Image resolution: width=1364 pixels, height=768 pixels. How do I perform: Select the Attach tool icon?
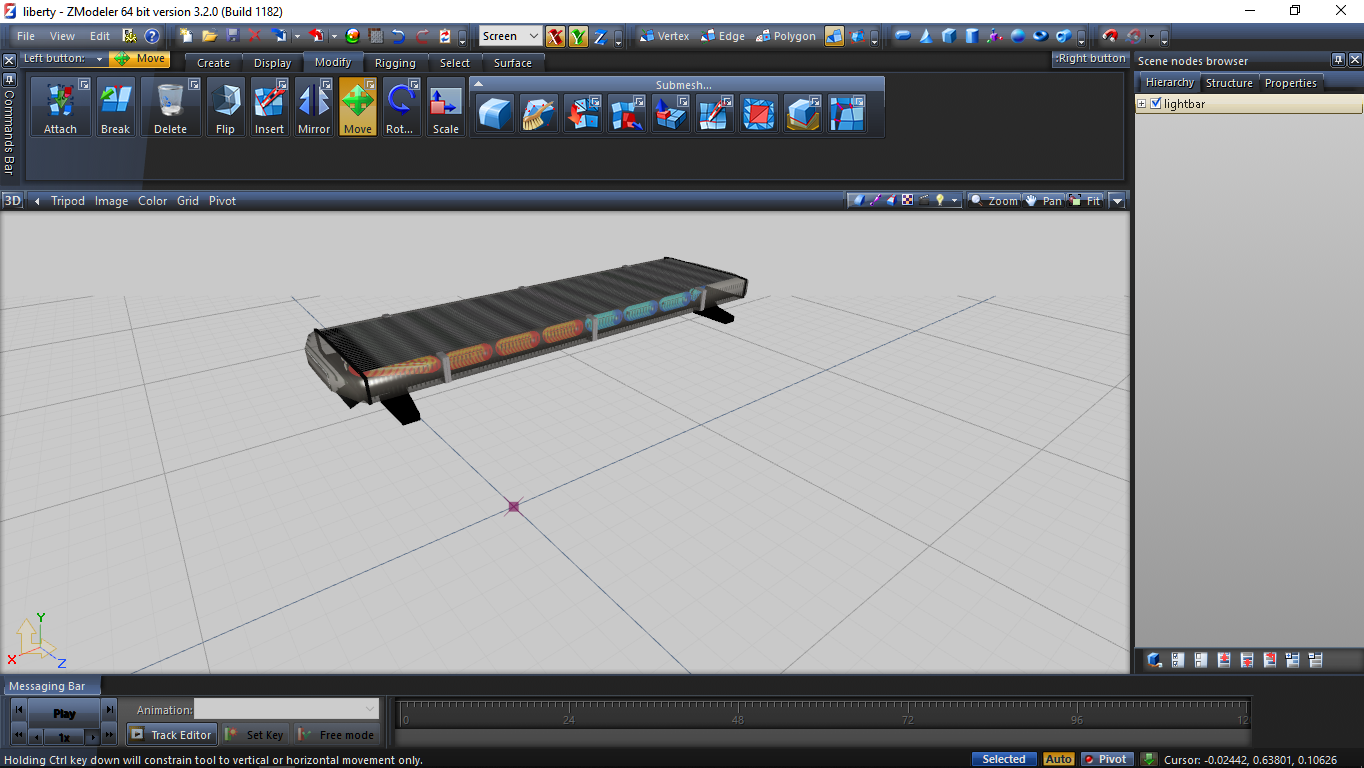[60, 107]
